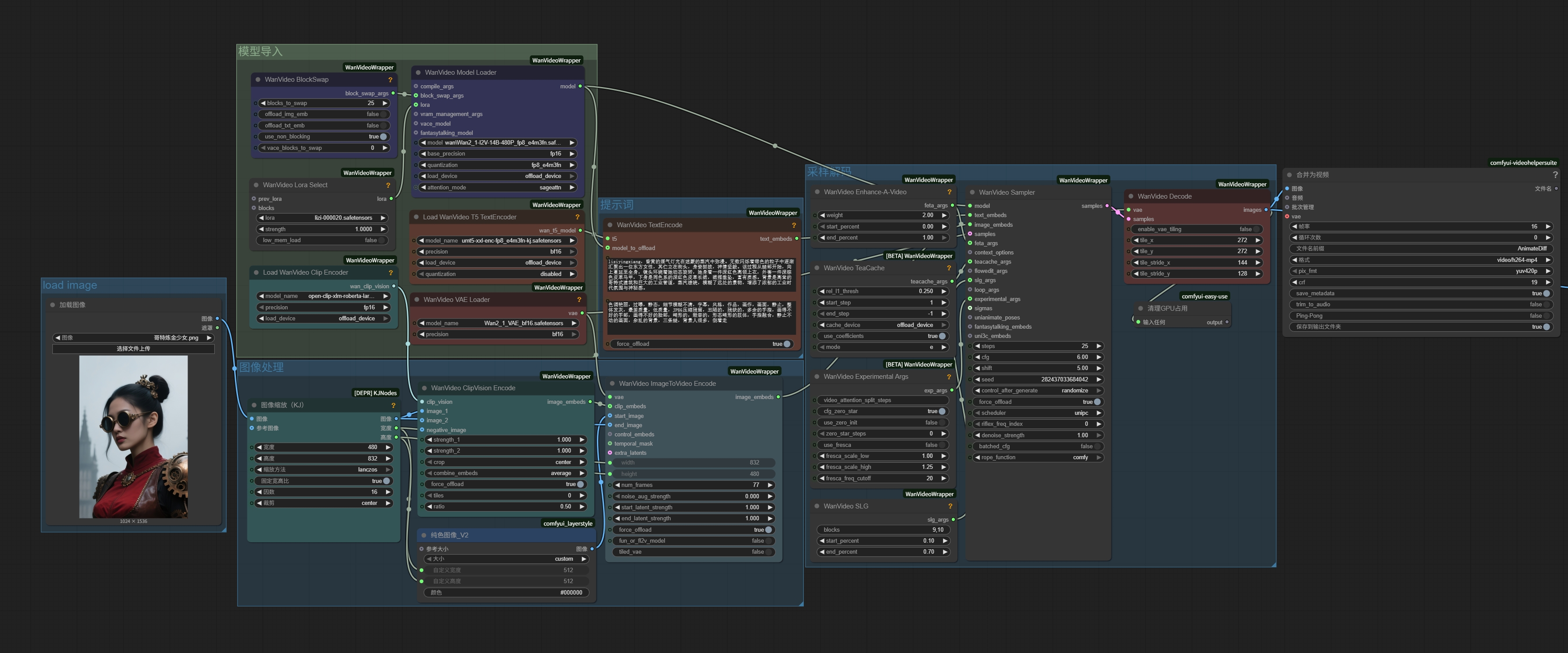Click help icon on WanVideo BlockSwap node

(390, 80)
